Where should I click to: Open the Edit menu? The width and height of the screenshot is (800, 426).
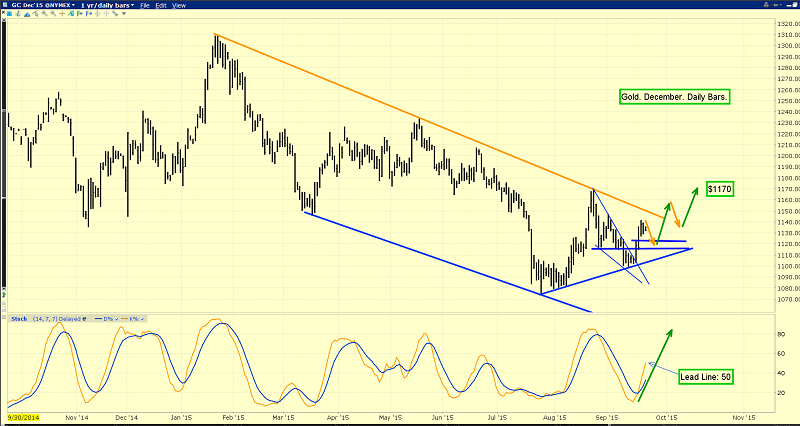point(161,5)
